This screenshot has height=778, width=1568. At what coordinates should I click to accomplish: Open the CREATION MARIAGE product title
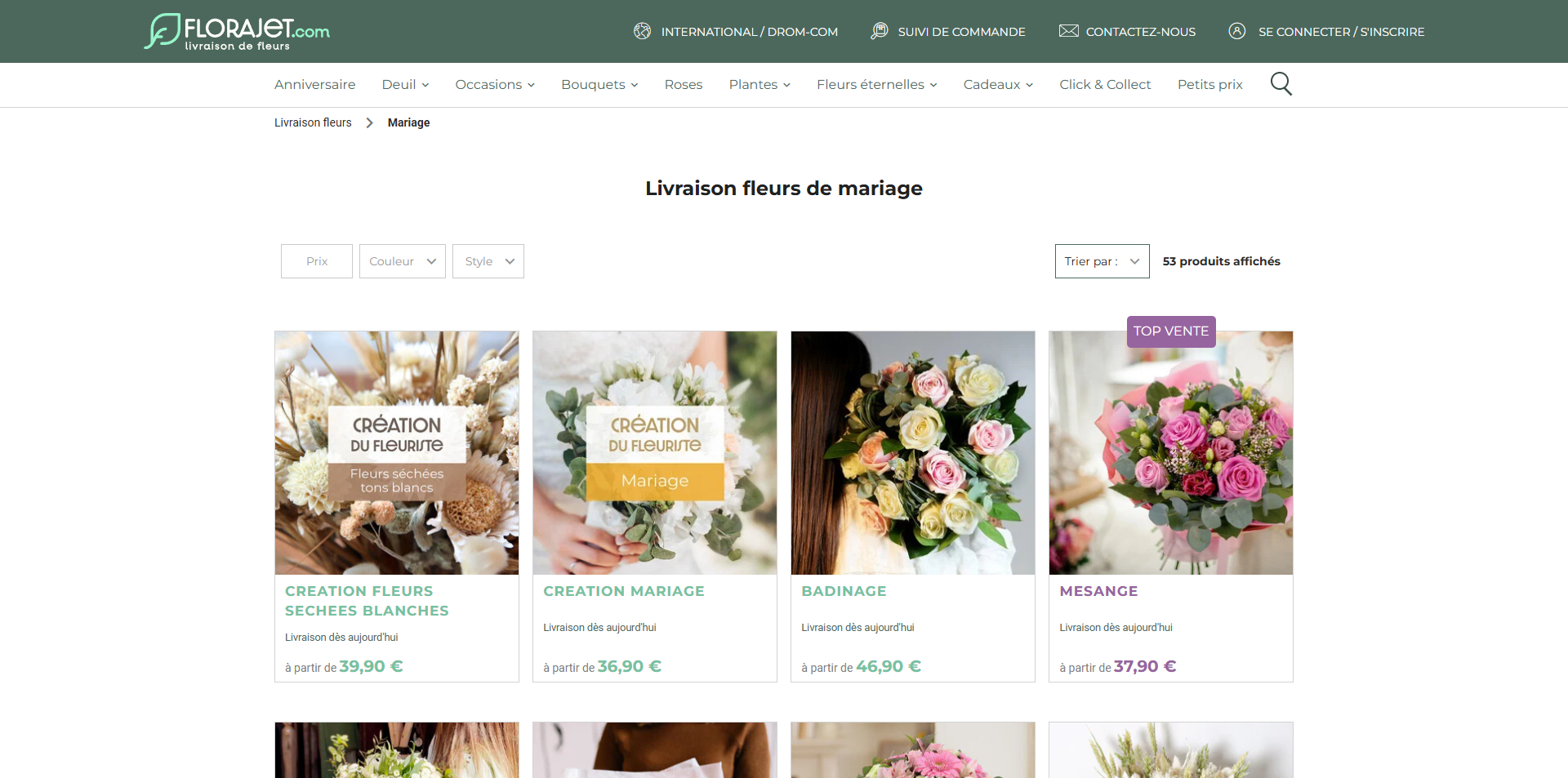[x=624, y=591]
